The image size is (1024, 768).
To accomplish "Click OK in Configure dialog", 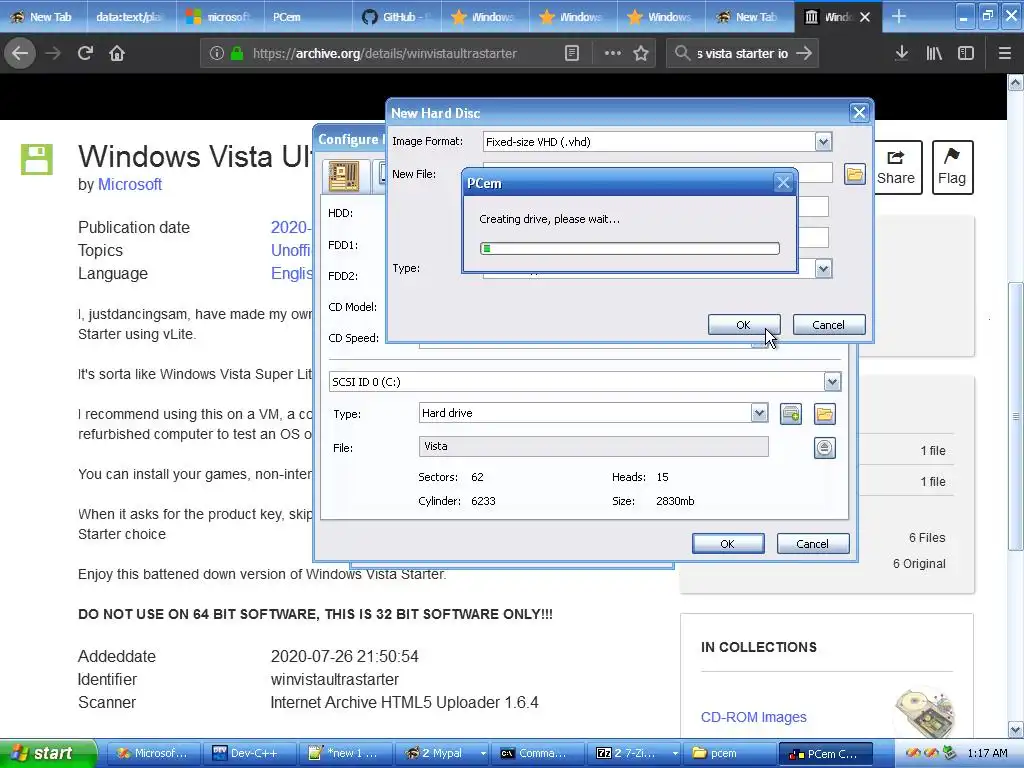I will 728,543.
